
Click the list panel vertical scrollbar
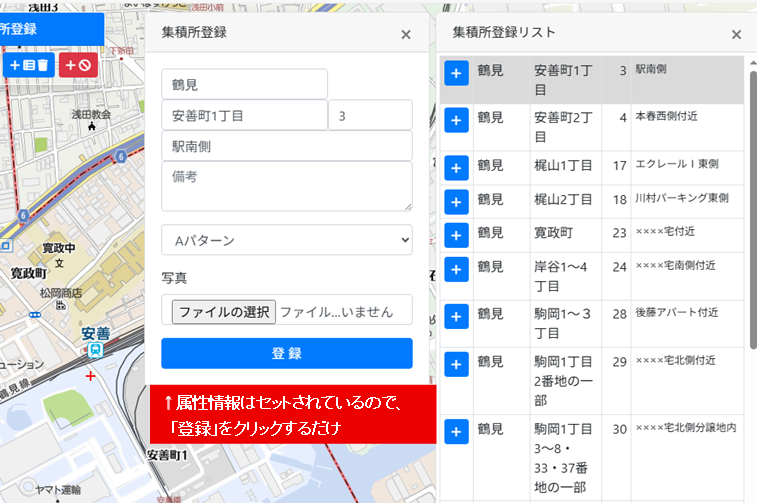coord(753,210)
